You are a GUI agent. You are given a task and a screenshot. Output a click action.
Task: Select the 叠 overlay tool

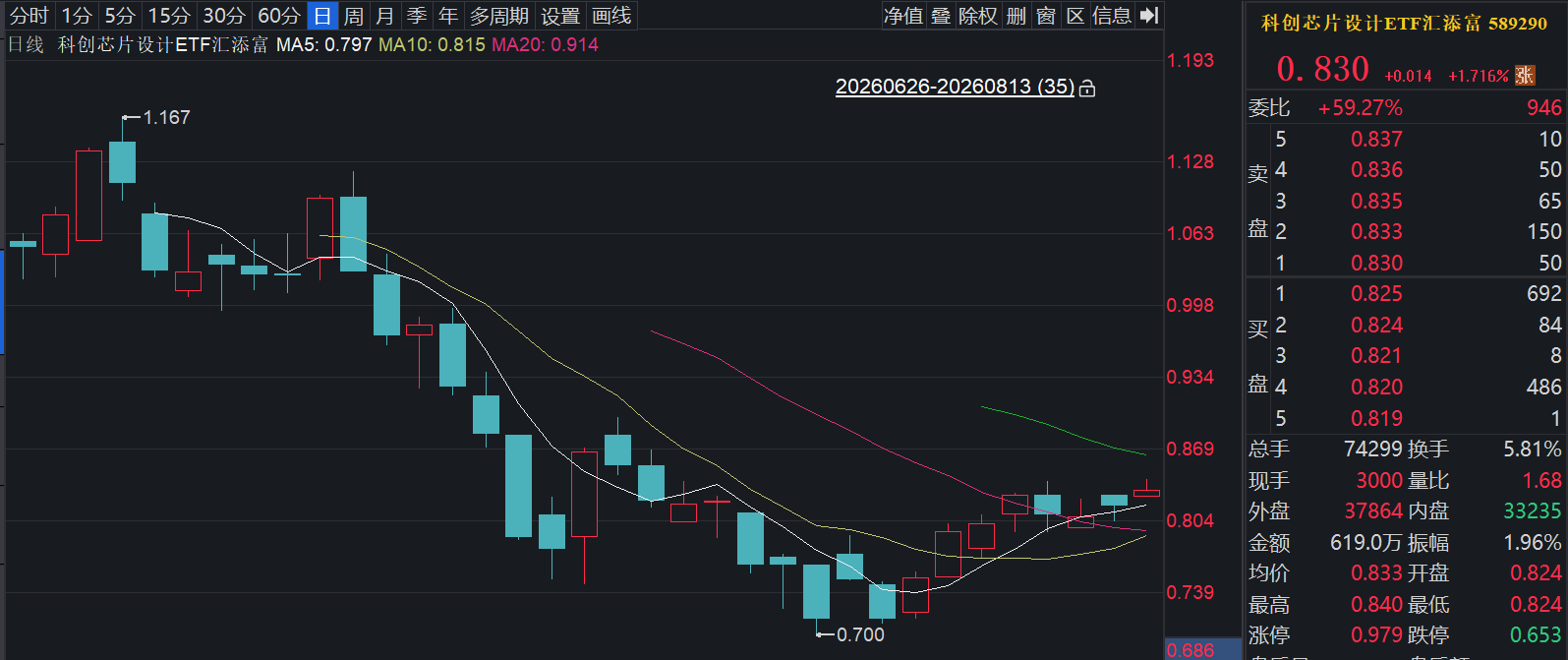[x=941, y=16]
